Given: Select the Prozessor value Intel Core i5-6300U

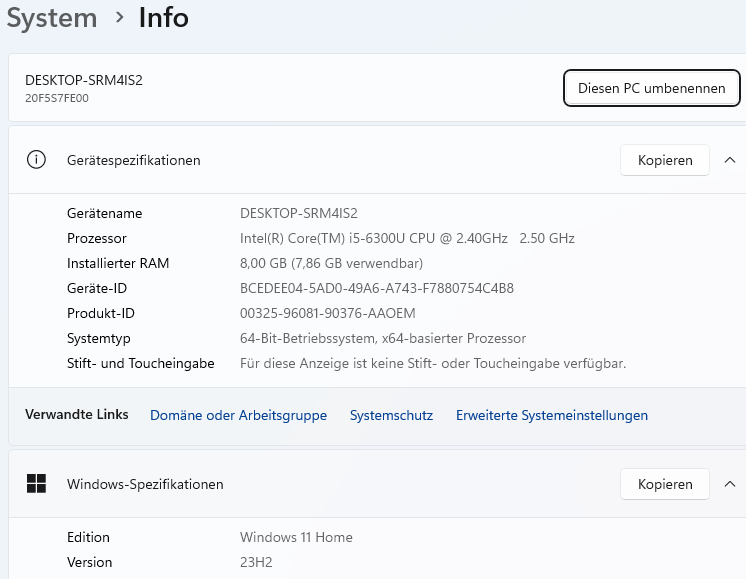Looking at the screenshot, I should point(407,238).
